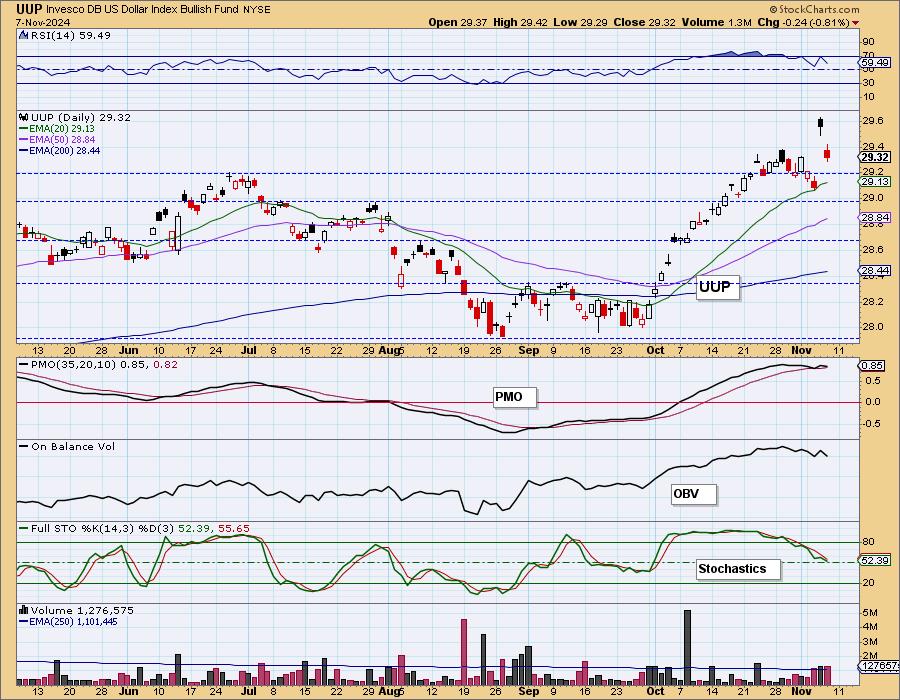Screen dimensions: 900x700
Task: Click the RSI(14) indicator legend icon
Action: point(23,35)
